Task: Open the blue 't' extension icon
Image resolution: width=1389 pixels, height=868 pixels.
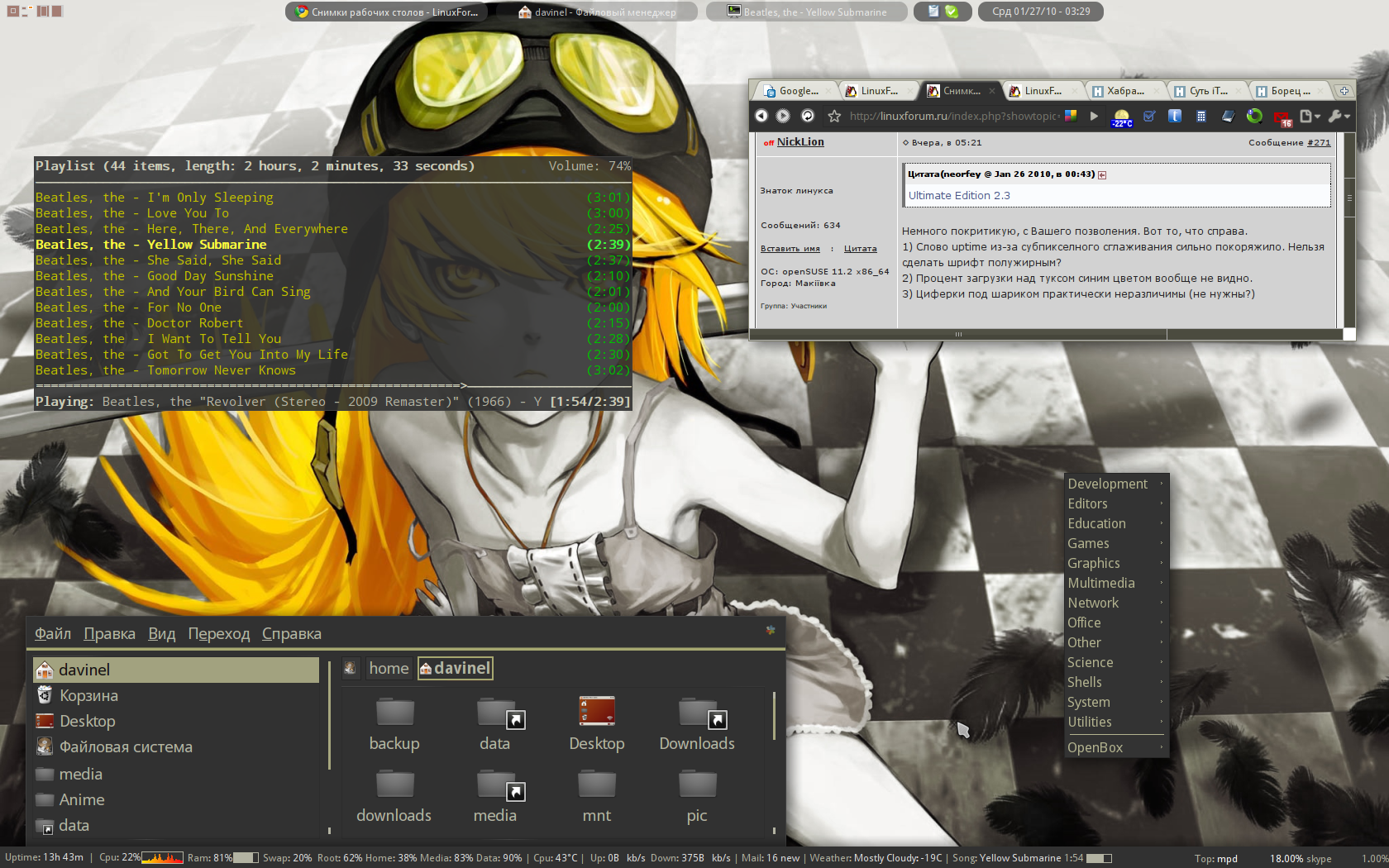Action: pos(1174,117)
